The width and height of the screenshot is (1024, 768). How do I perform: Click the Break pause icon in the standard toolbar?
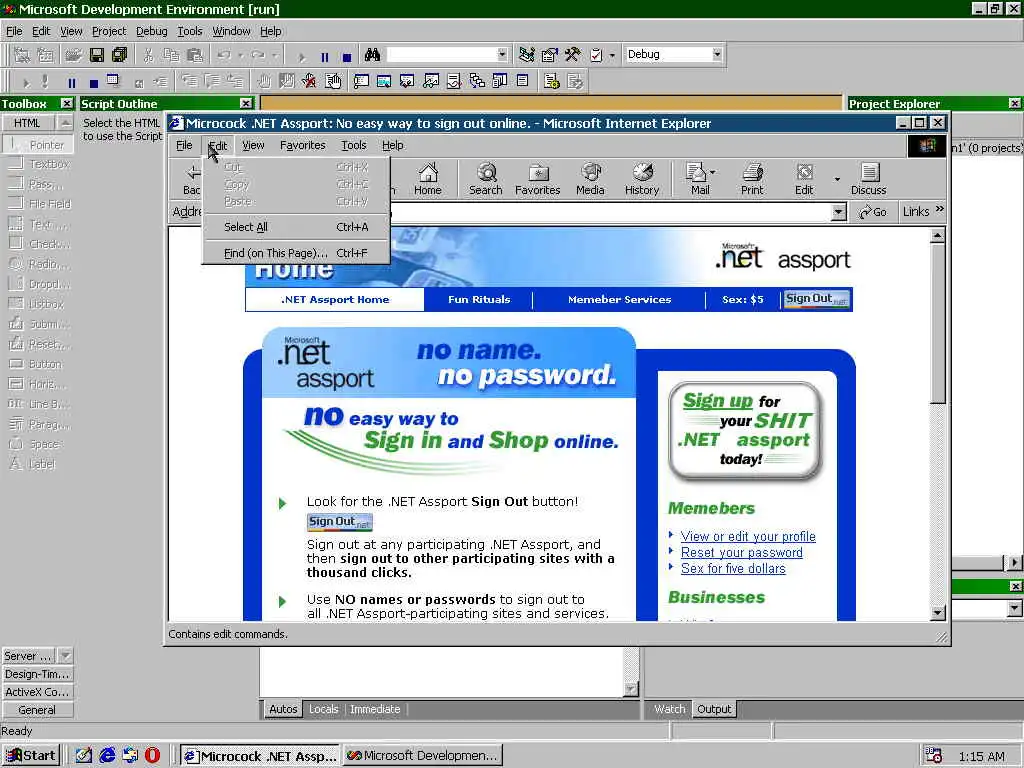[x=325, y=57]
